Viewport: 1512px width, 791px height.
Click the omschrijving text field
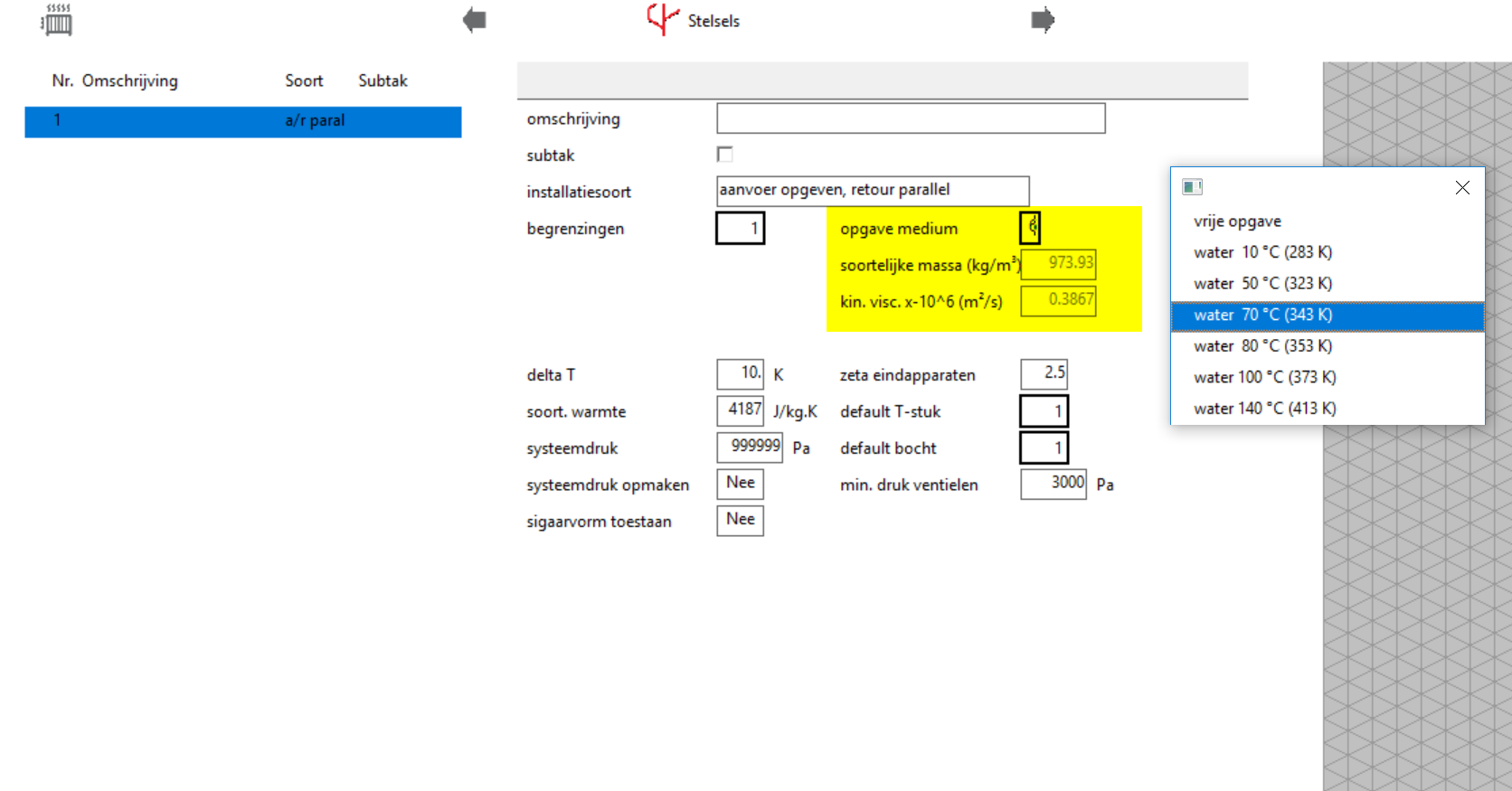pos(910,118)
